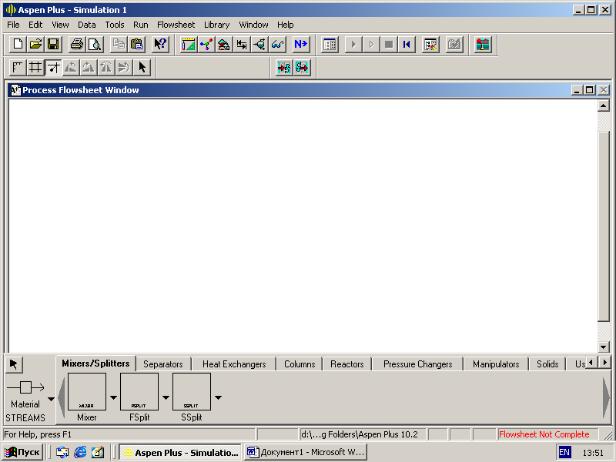The height and width of the screenshot is (462, 616).
Task: Open the Library menu
Action: pyautogui.click(x=217, y=25)
